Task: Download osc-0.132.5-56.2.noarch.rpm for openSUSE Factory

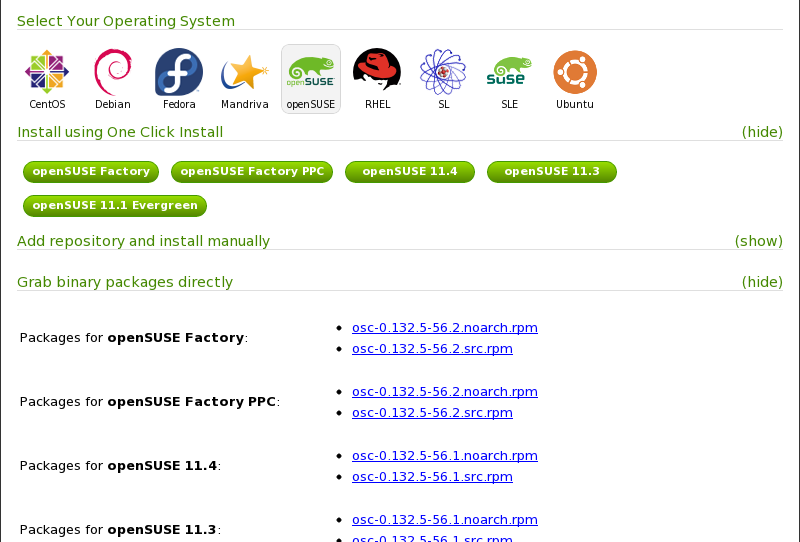Action: click(445, 328)
